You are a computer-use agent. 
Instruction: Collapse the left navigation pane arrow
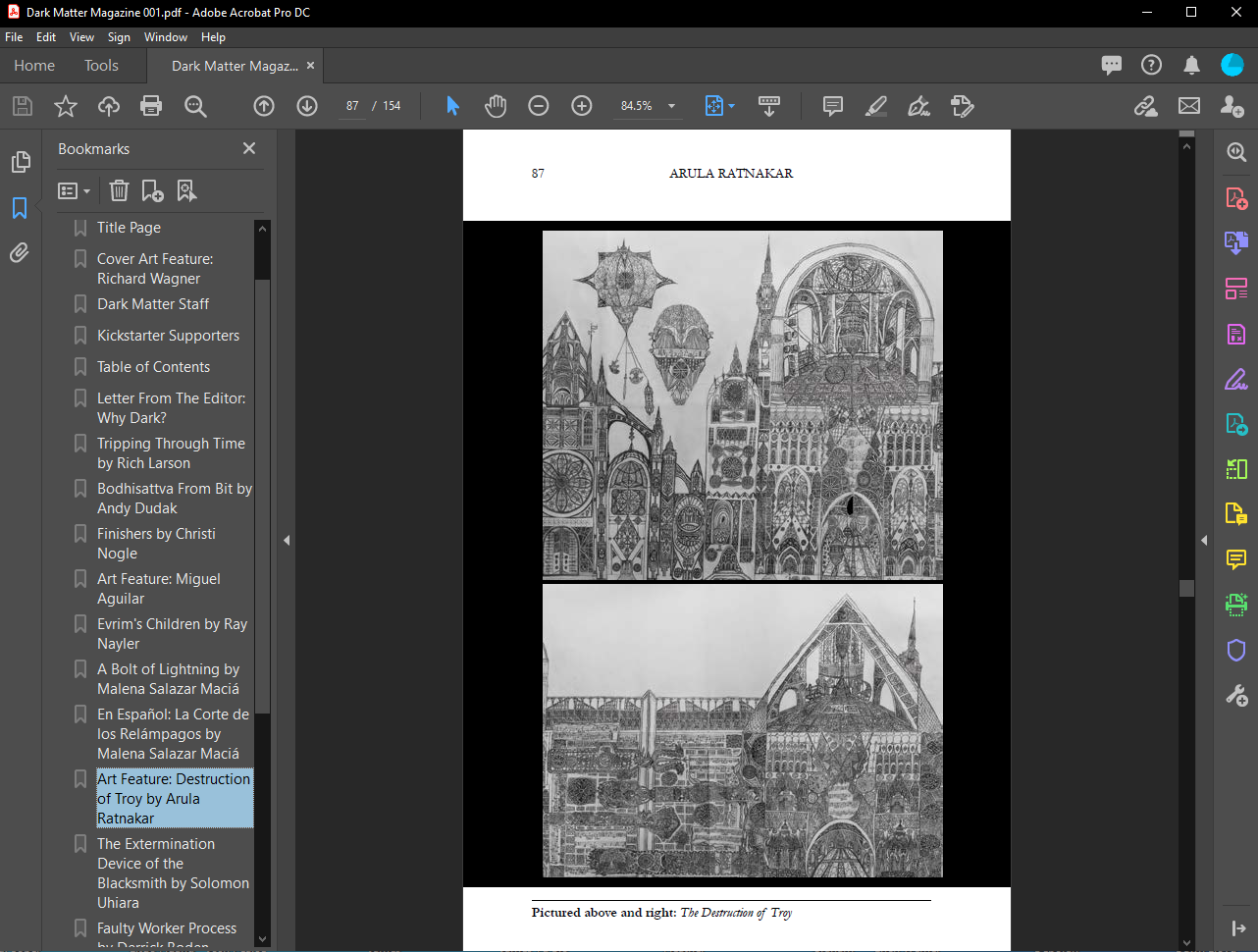(287, 540)
